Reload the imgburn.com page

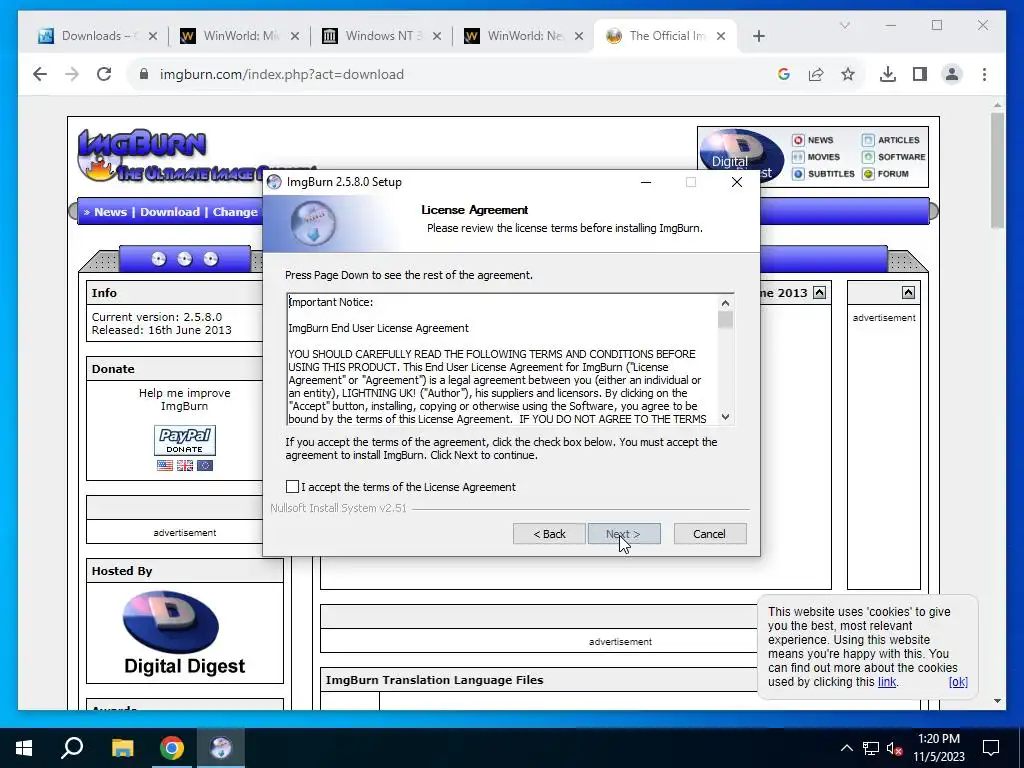coord(104,74)
